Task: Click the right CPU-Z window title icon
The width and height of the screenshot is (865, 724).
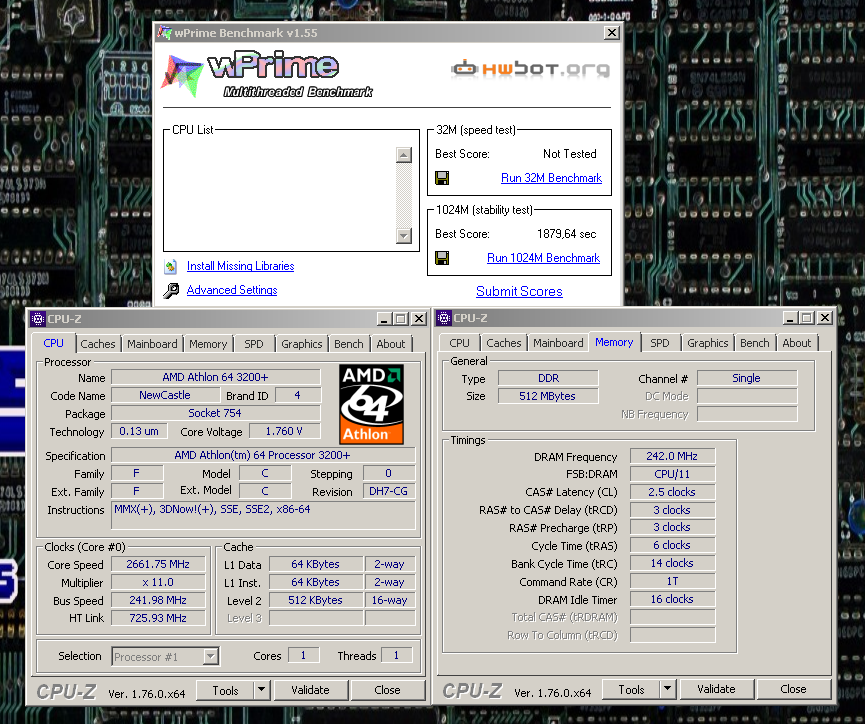Action: click(x=444, y=318)
